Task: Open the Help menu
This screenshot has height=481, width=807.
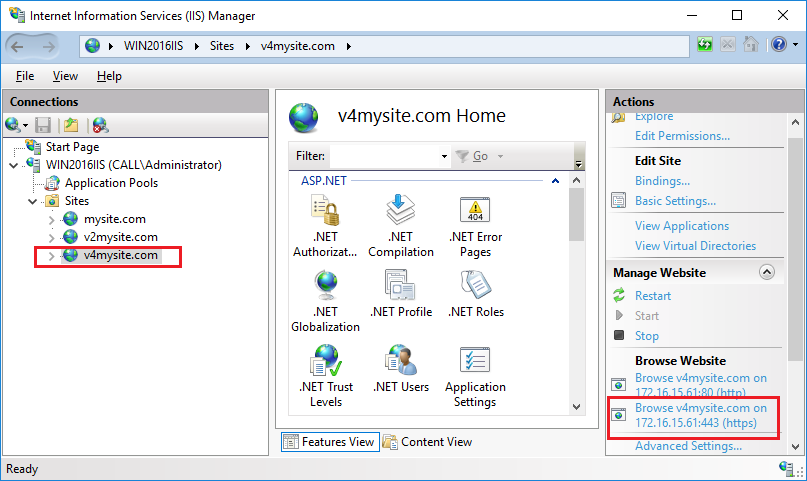Action: 109,76
